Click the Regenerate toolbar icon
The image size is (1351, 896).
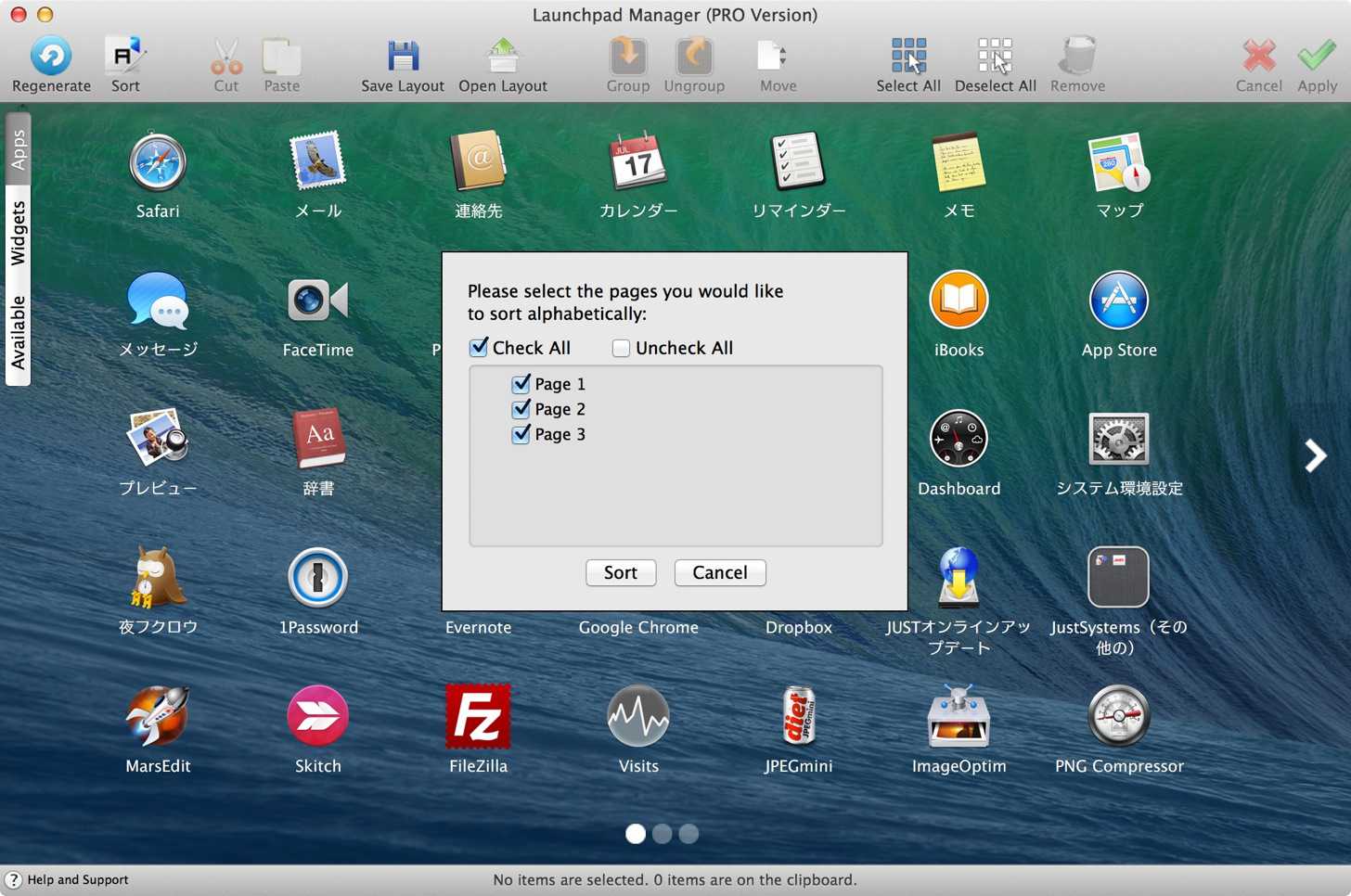(x=51, y=56)
